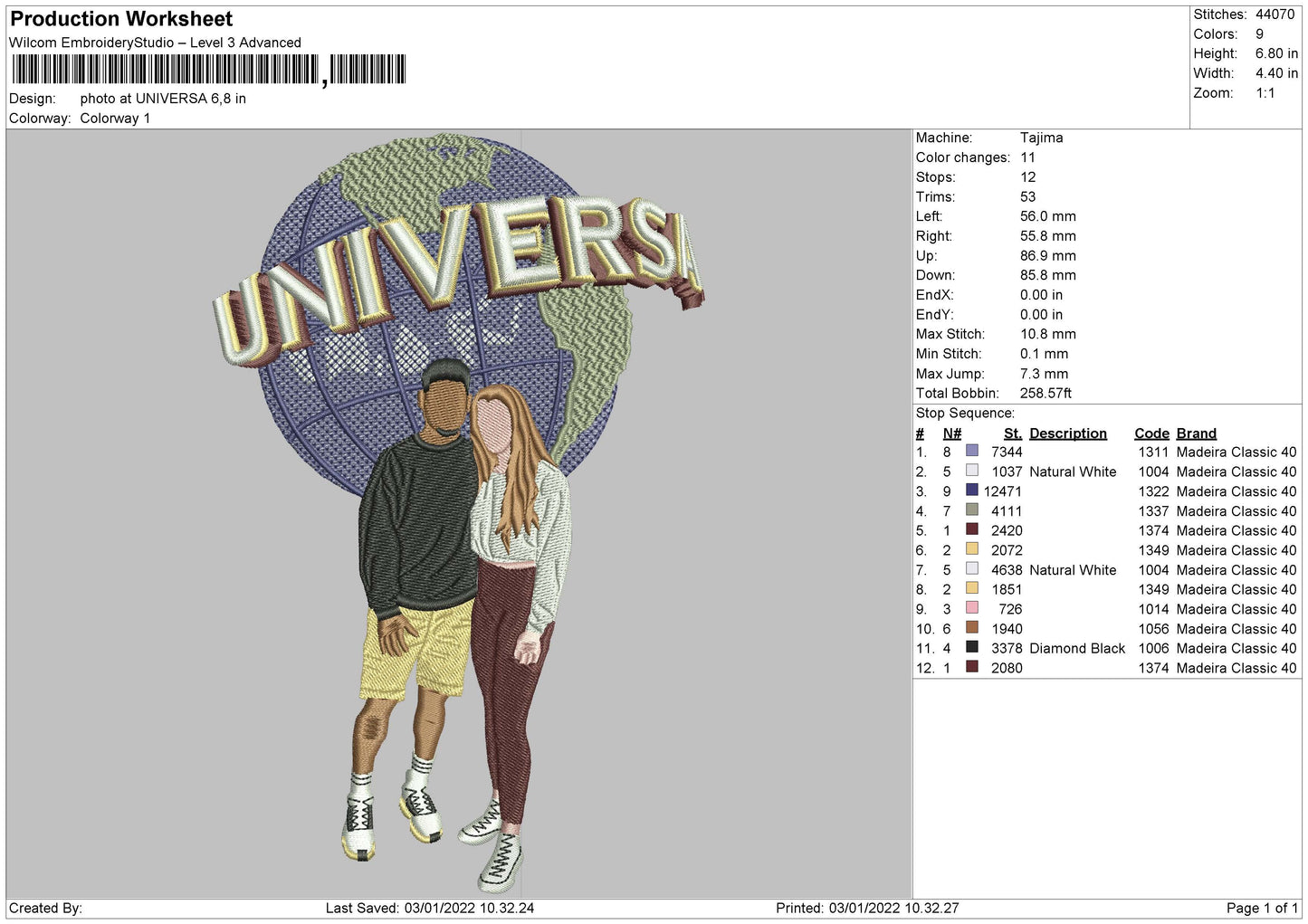Click thread code 1006 in stop 11
This screenshot has width=1308, height=924.
[x=1153, y=648]
